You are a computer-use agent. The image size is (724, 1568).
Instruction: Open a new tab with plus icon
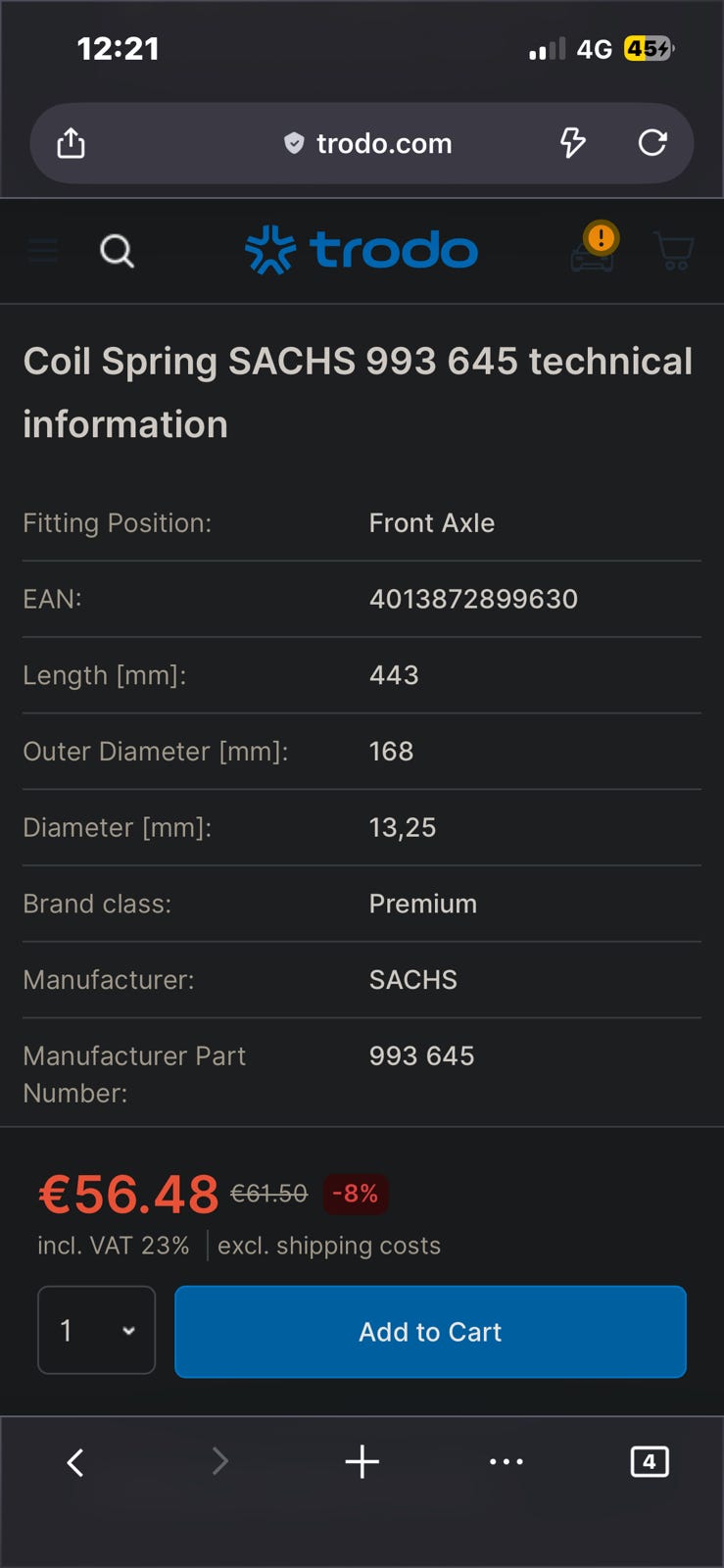(362, 1462)
